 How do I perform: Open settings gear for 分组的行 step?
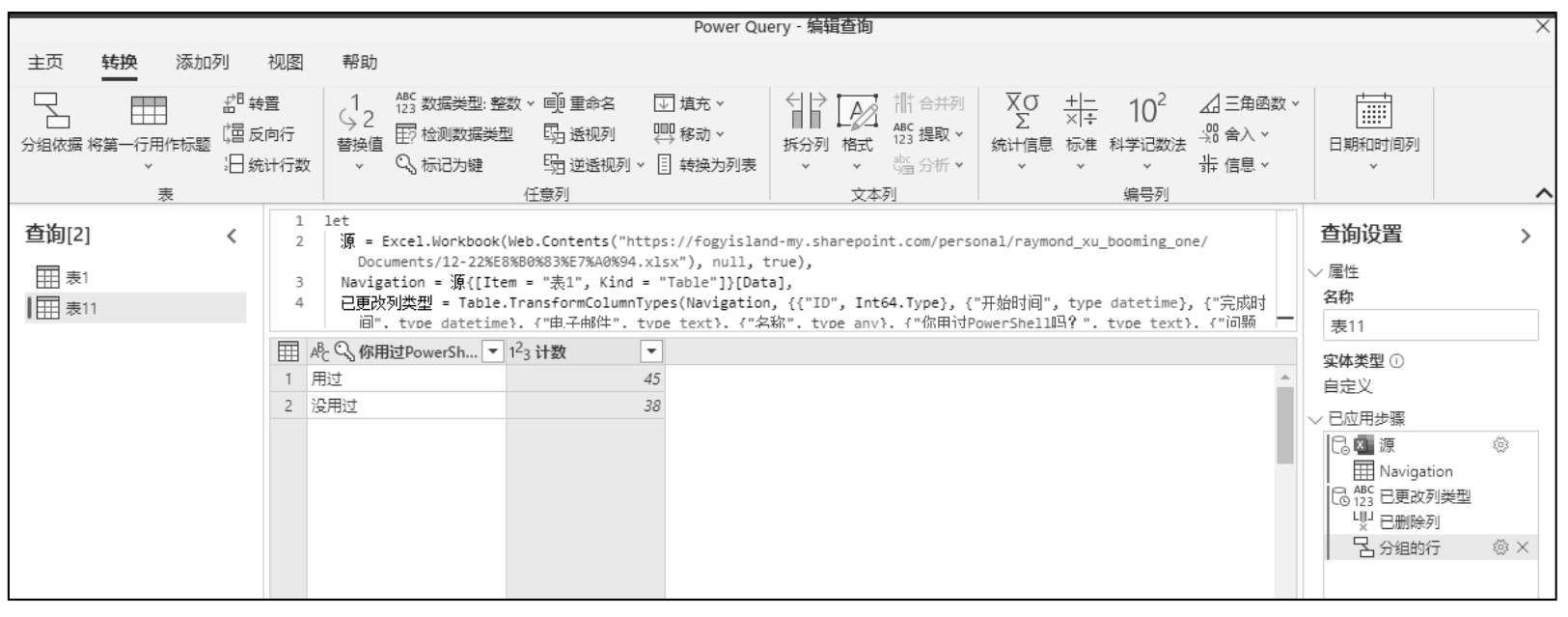pyautogui.click(x=1500, y=547)
